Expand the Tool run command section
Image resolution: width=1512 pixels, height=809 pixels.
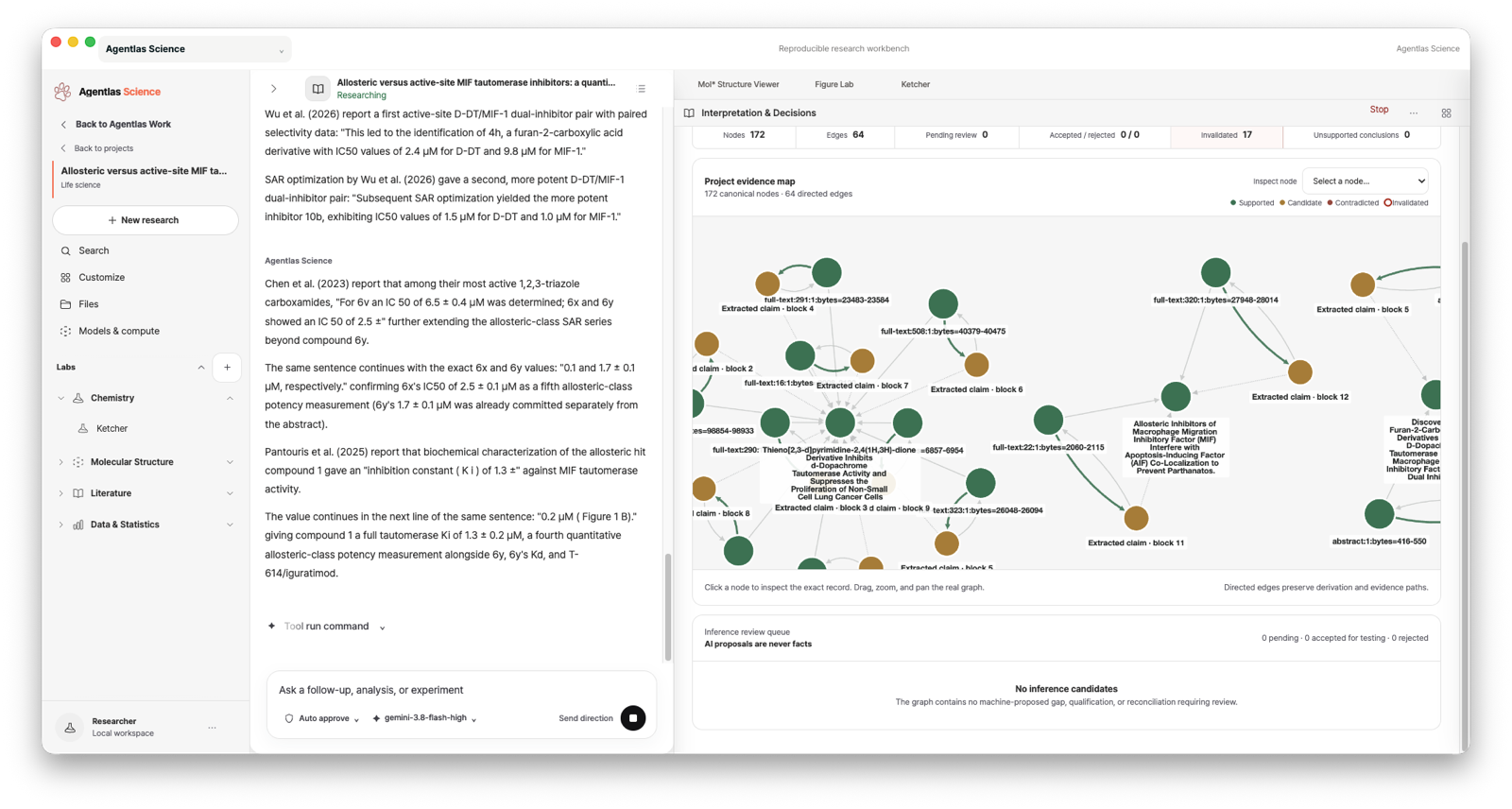383,628
